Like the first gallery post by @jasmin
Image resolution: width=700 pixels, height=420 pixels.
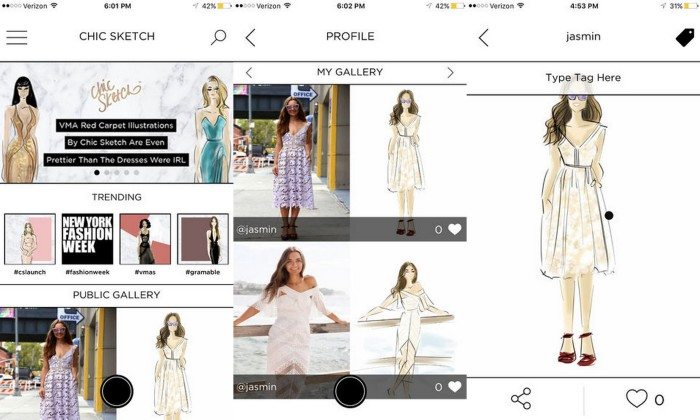click(455, 230)
